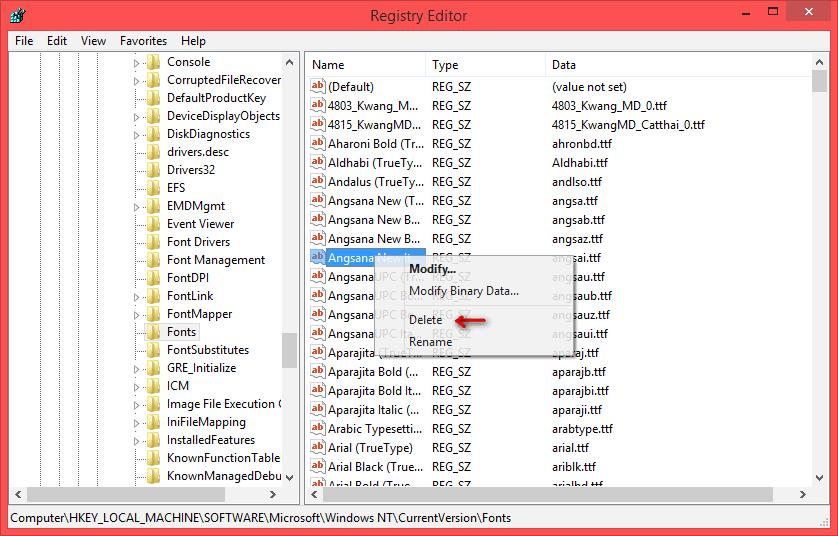Click the ICM folder icon
Screen dimensions: 838x536
[x=153, y=386]
